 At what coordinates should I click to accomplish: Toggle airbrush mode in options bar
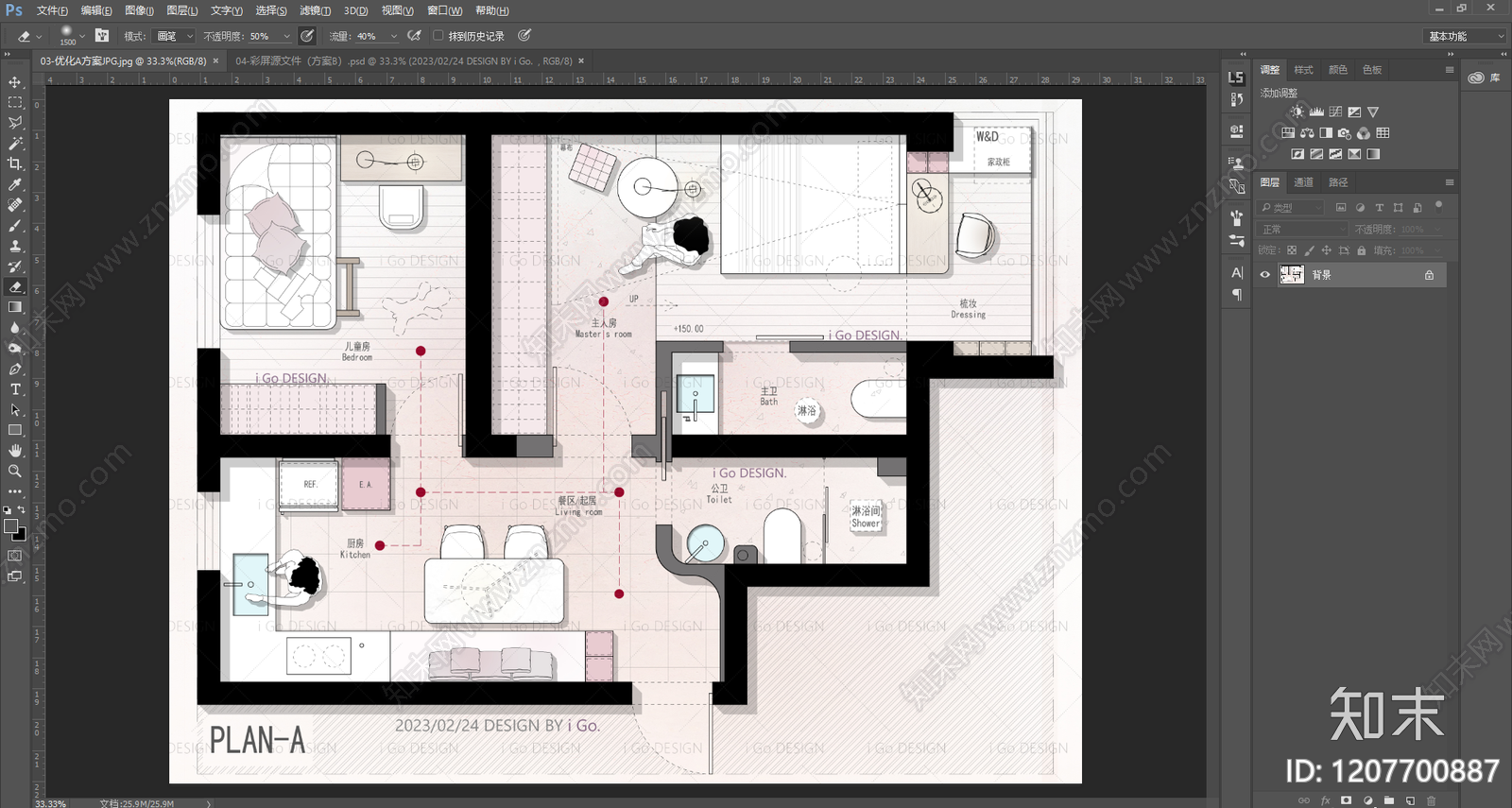click(414, 36)
